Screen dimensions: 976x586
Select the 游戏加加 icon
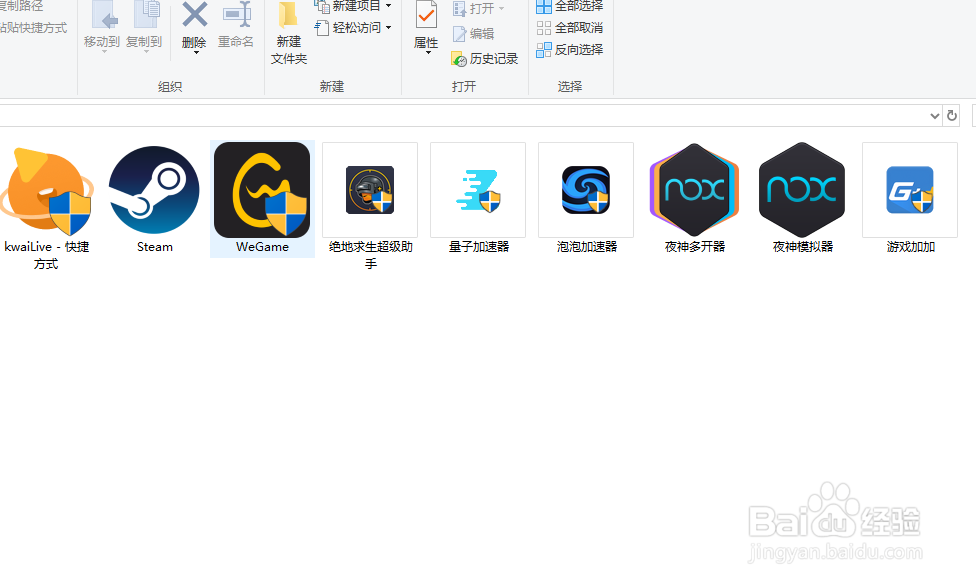click(910, 190)
